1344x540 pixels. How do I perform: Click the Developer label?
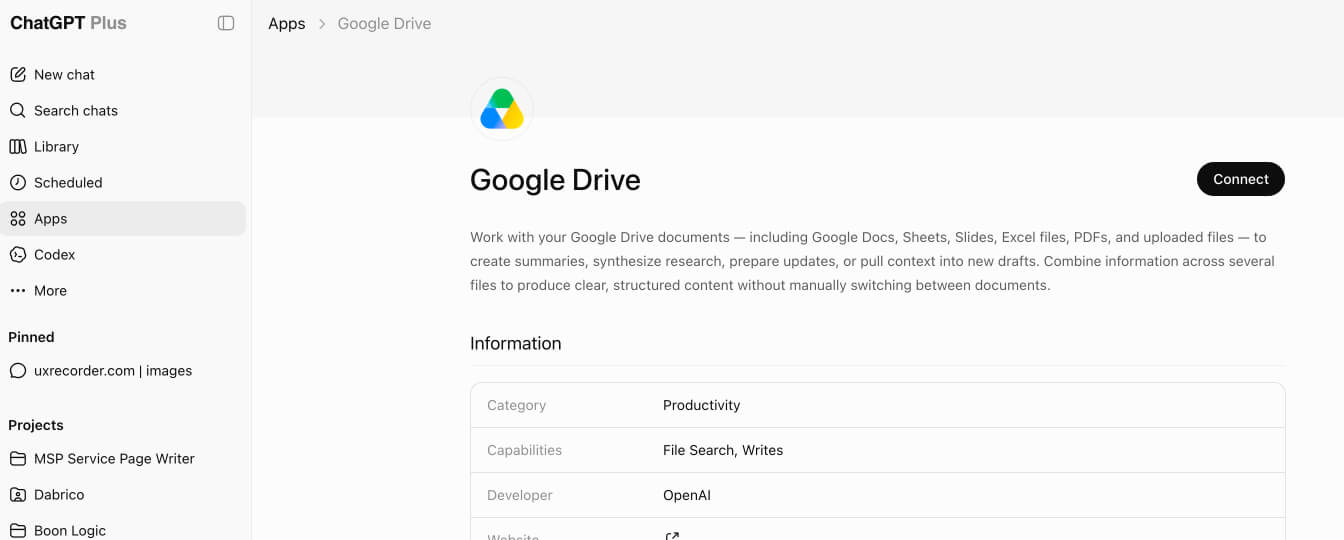(x=519, y=495)
